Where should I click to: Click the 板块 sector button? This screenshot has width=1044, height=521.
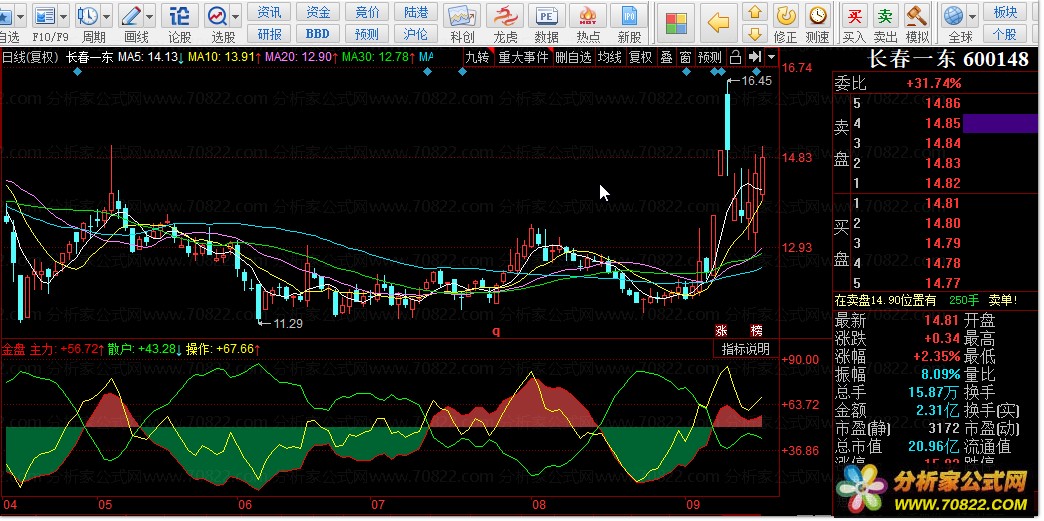(1005, 12)
